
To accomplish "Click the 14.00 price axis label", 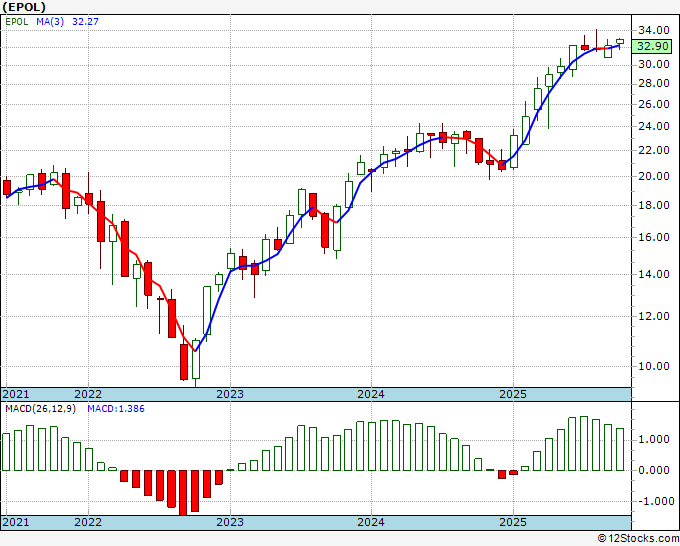I will [x=654, y=274].
